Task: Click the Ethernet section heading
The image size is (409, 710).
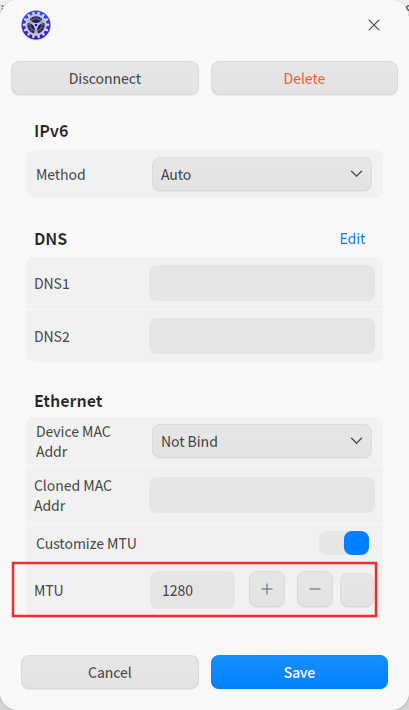Action: (68, 401)
